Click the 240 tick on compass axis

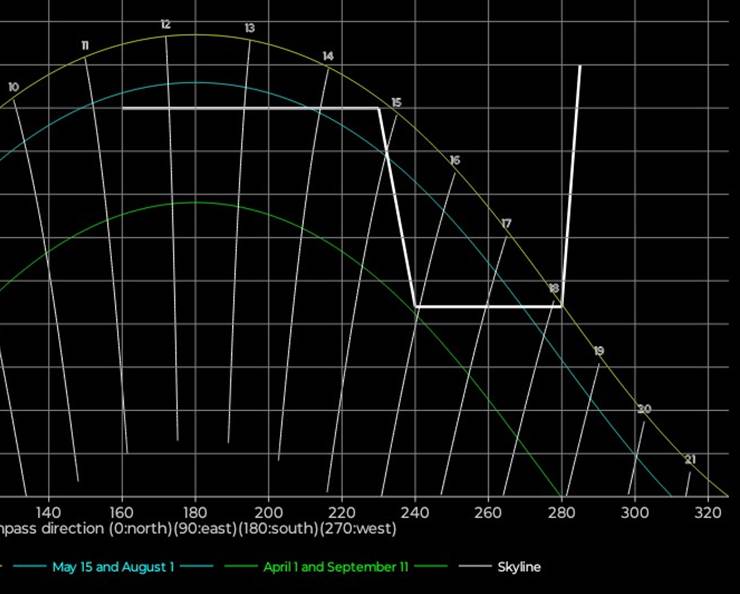pyautogui.click(x=415, y=512)
